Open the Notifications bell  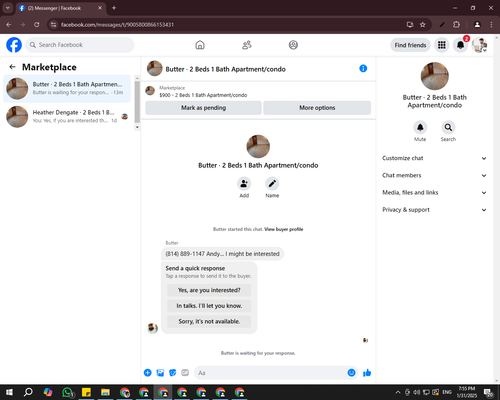click(460, 45)
